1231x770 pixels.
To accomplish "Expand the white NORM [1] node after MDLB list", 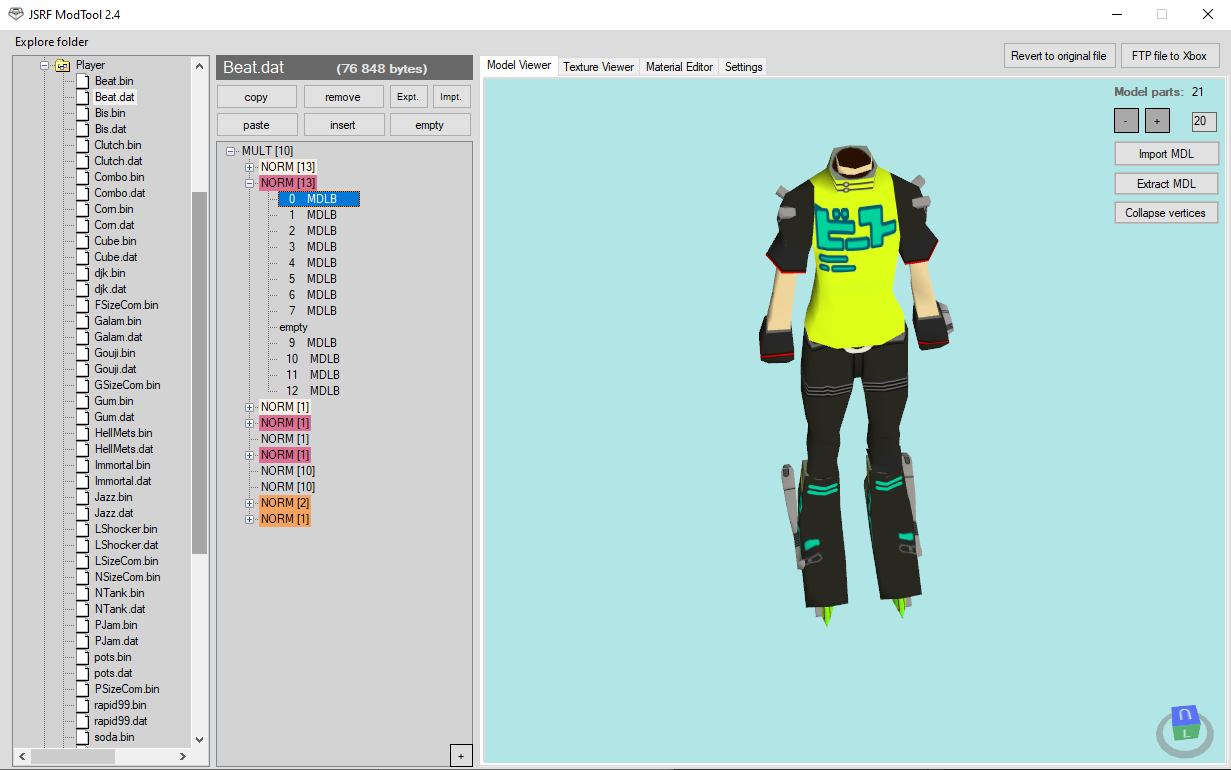I will click(250, 407).
